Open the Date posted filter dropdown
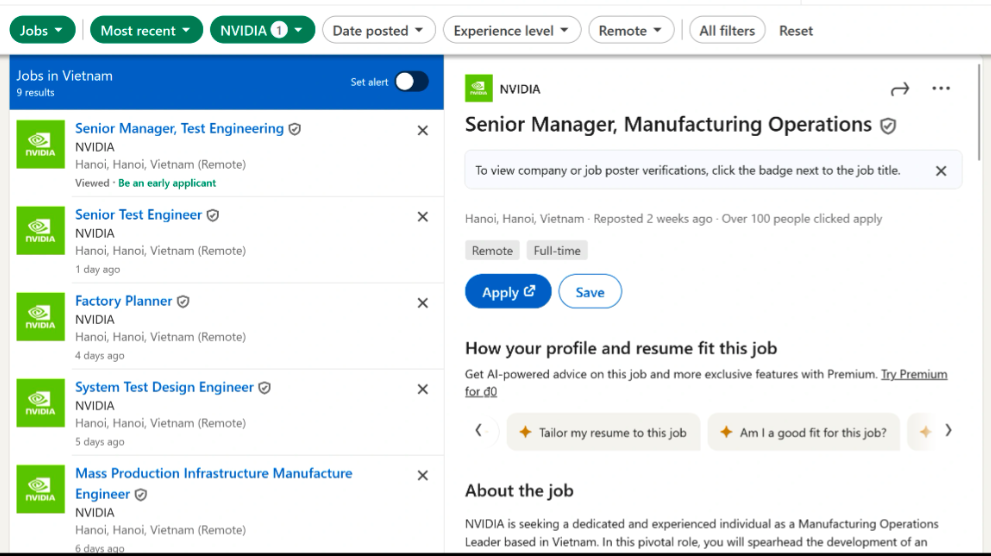The height and width of the screenshot is (556, 991). tap(379, 31)
